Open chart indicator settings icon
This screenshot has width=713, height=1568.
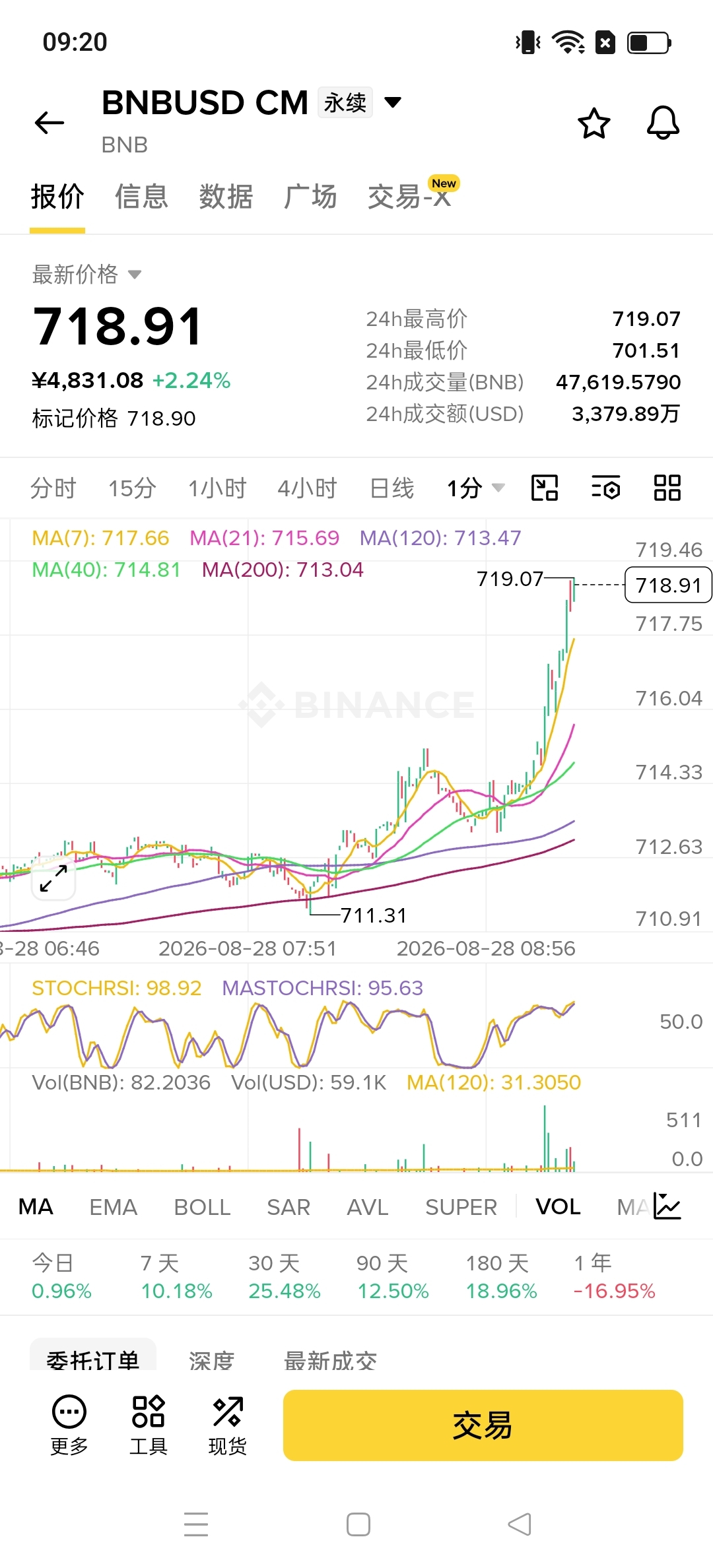click(x=605, y=488)
